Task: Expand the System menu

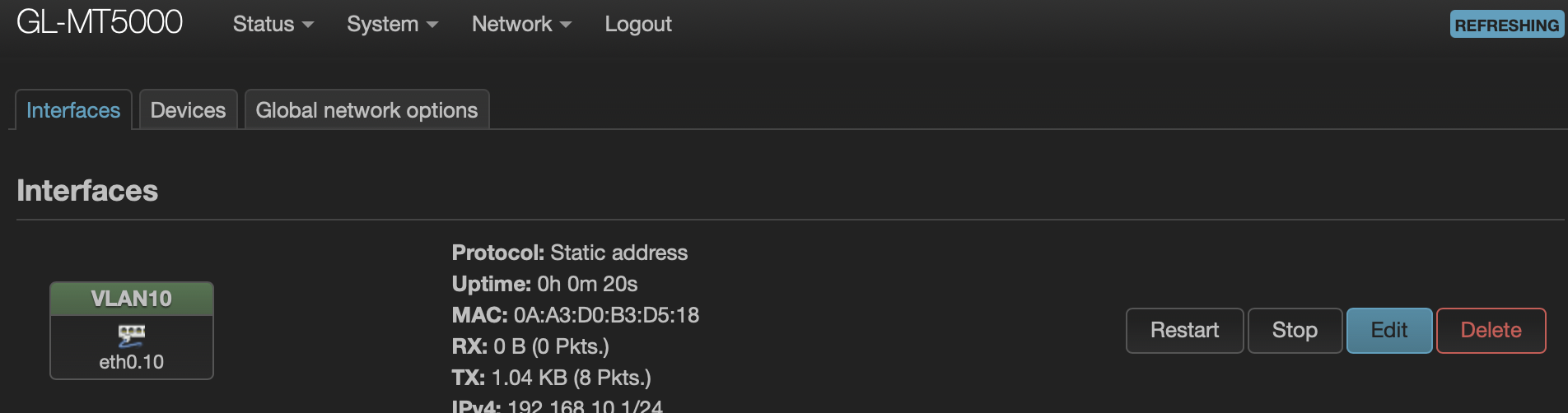Action: (x=392, y=25)
